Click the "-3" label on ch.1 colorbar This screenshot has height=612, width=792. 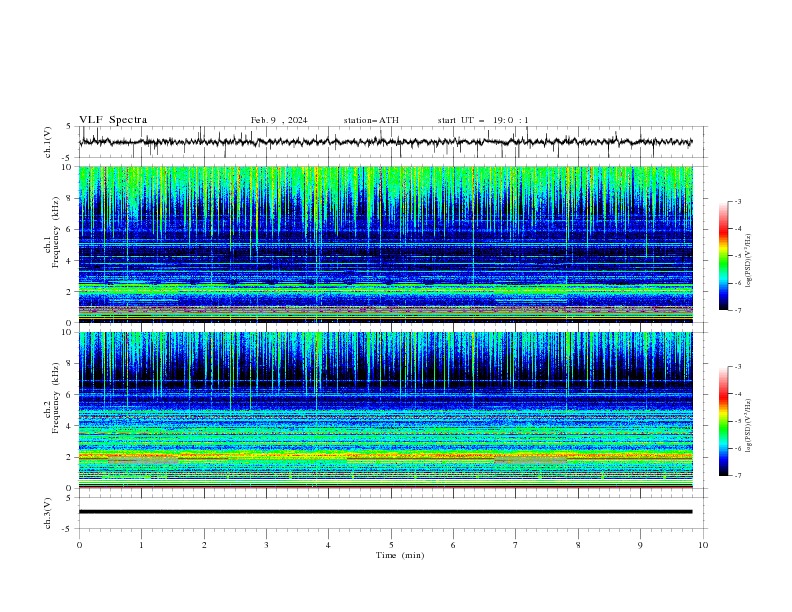pos(738,201)
